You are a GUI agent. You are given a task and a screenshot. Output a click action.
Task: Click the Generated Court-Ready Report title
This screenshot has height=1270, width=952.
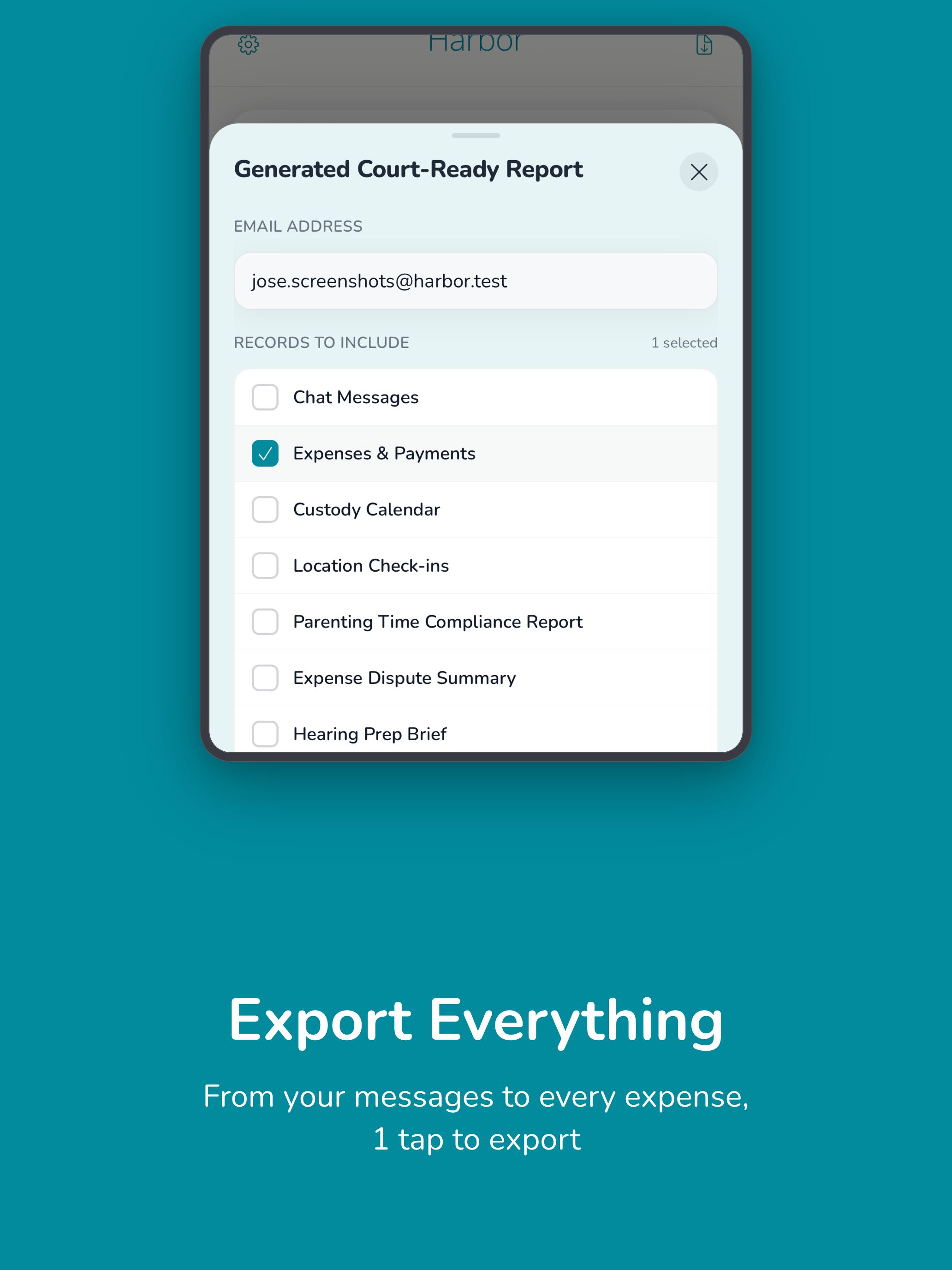[x=408, y=169]
